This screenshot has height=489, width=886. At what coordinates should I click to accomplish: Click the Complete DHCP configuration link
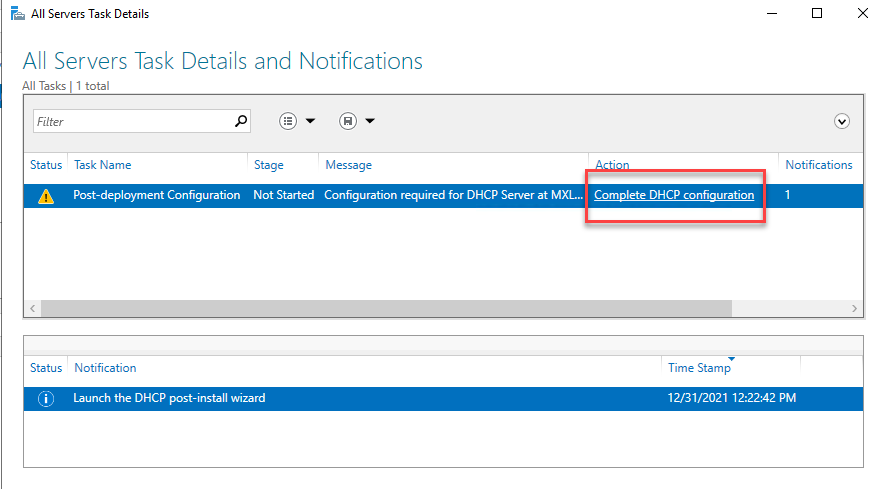click(673, 195)
